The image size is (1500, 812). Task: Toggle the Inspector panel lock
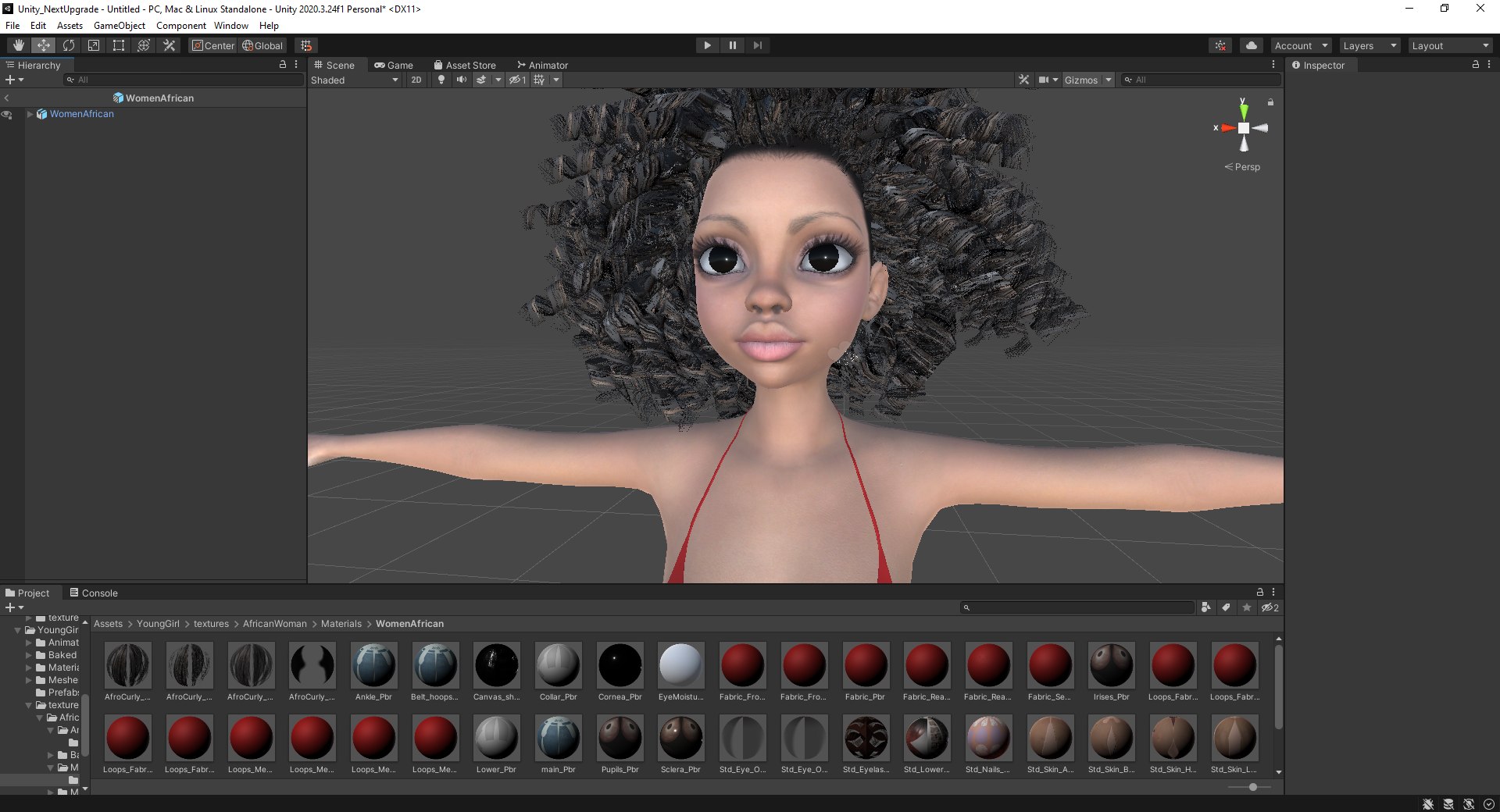(1476, 65)
